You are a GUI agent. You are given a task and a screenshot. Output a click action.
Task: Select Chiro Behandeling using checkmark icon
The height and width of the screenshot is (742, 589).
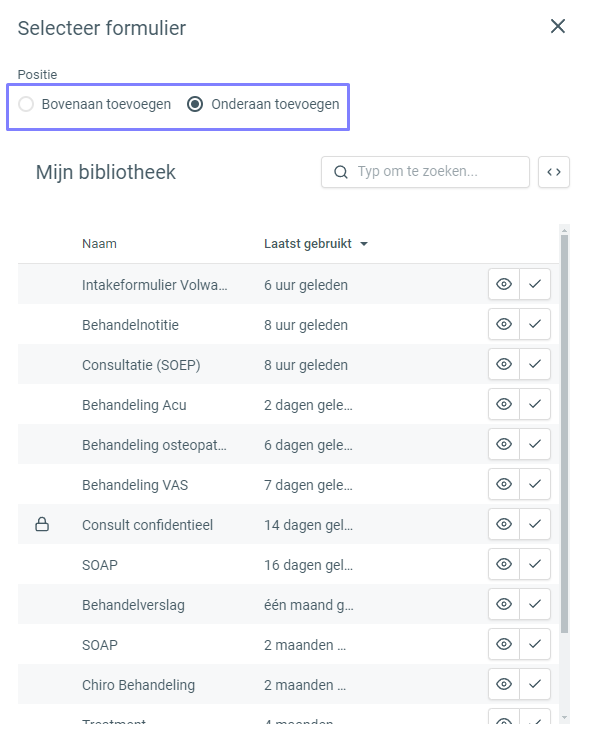pos(535,684)
